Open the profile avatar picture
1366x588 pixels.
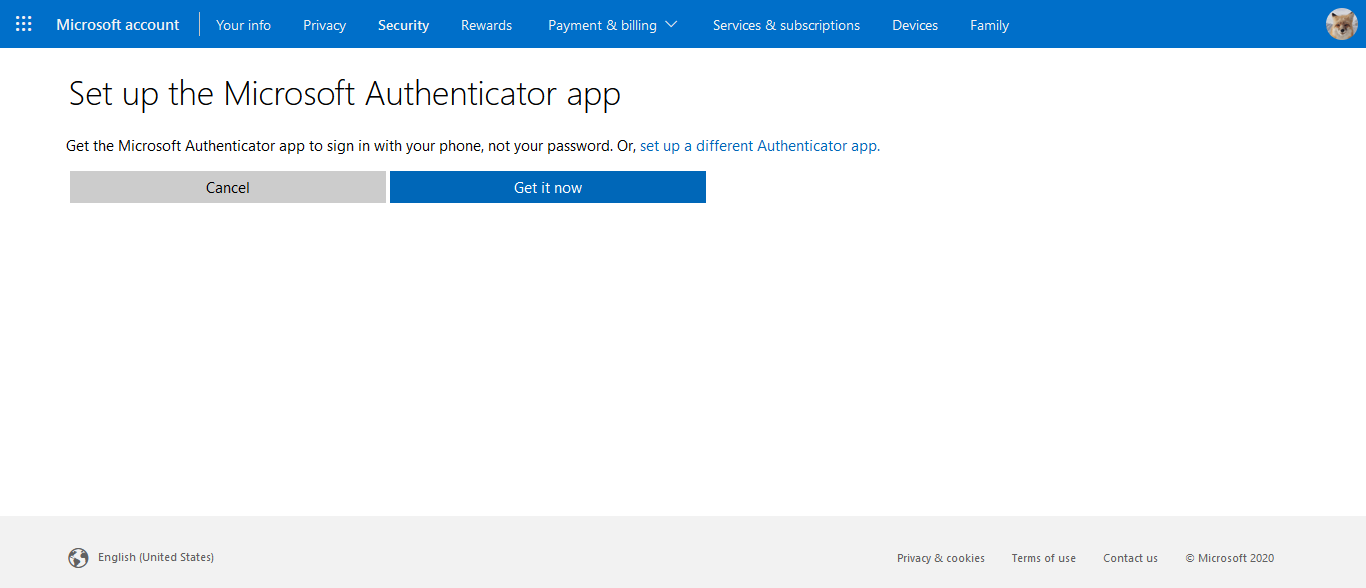tap(1341, 24)
